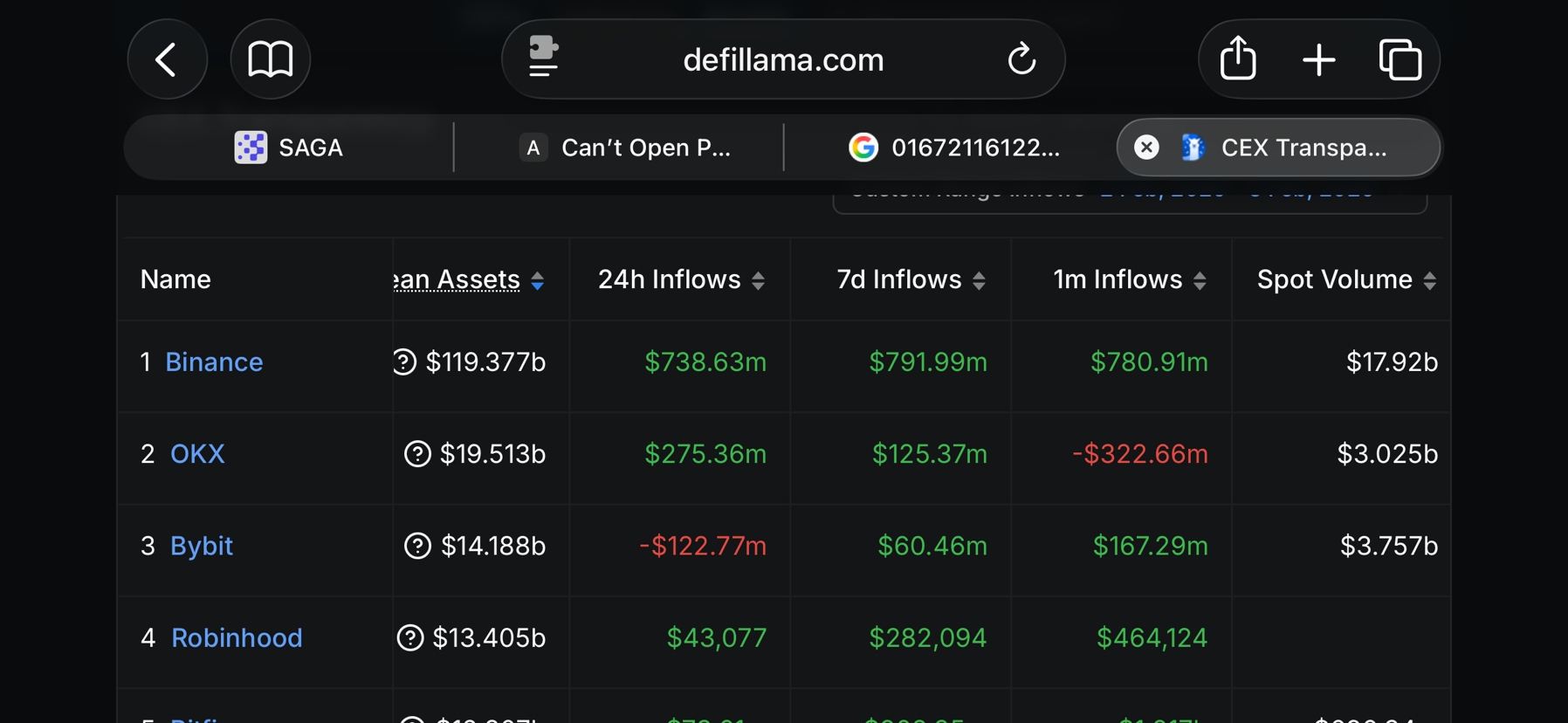Select Bybit clean assets value $14.188b
The width and height of the screenshot is (1568, 723).
(x=493, y=546)
